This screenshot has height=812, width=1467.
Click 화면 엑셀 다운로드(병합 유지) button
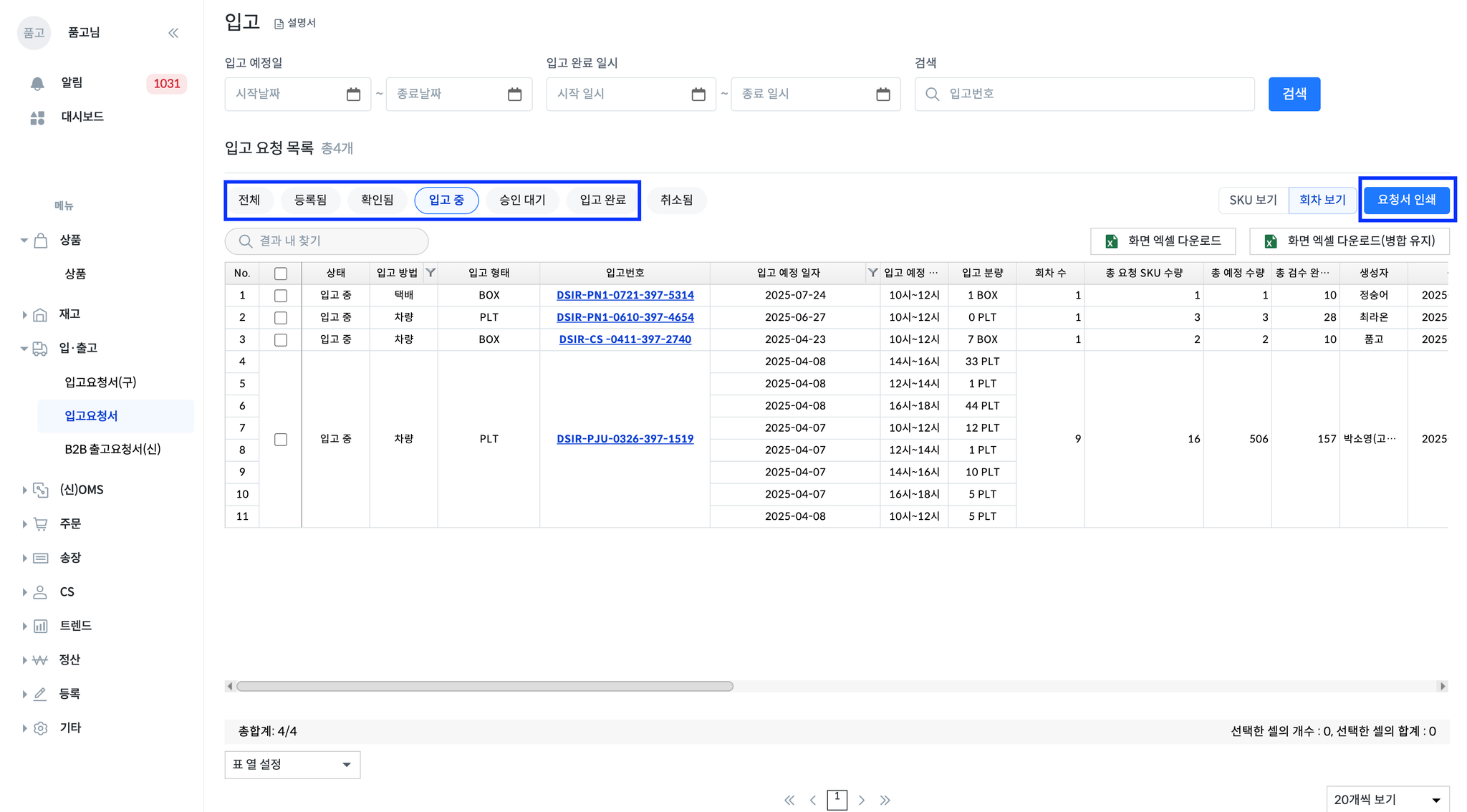coord(1349,241)
